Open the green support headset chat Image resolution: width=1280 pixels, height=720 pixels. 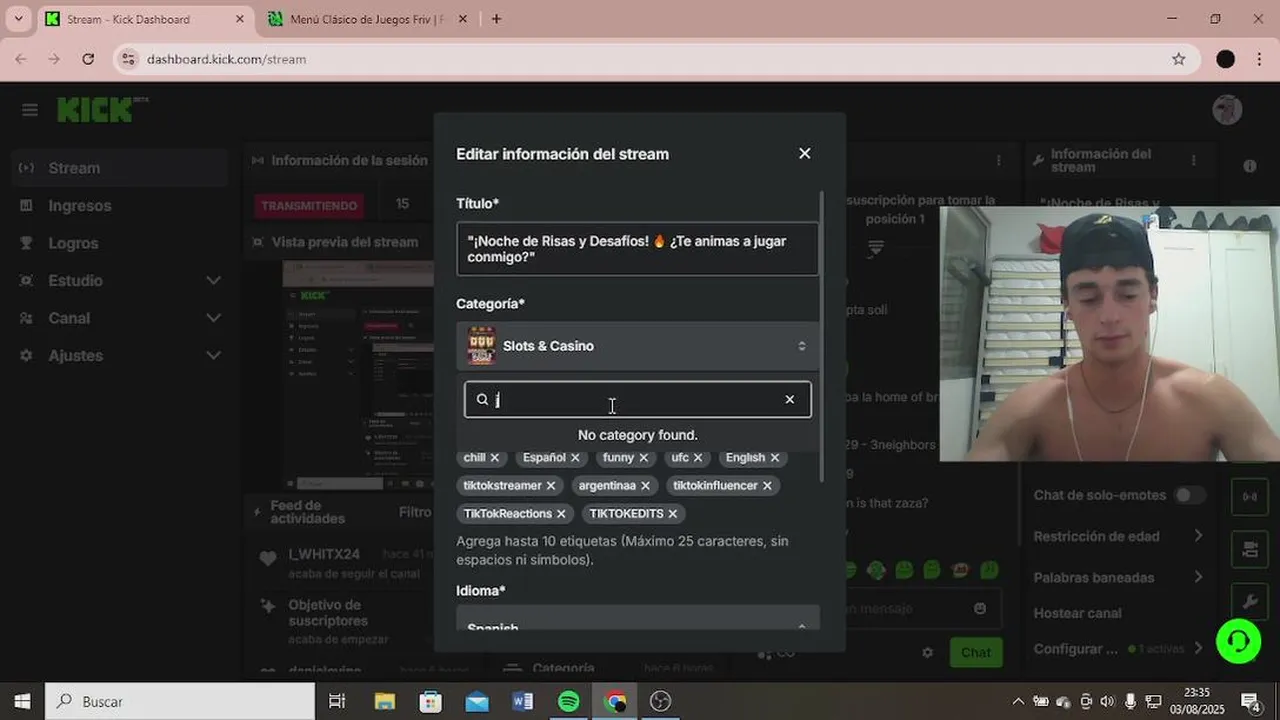(x=1238, y=640)
